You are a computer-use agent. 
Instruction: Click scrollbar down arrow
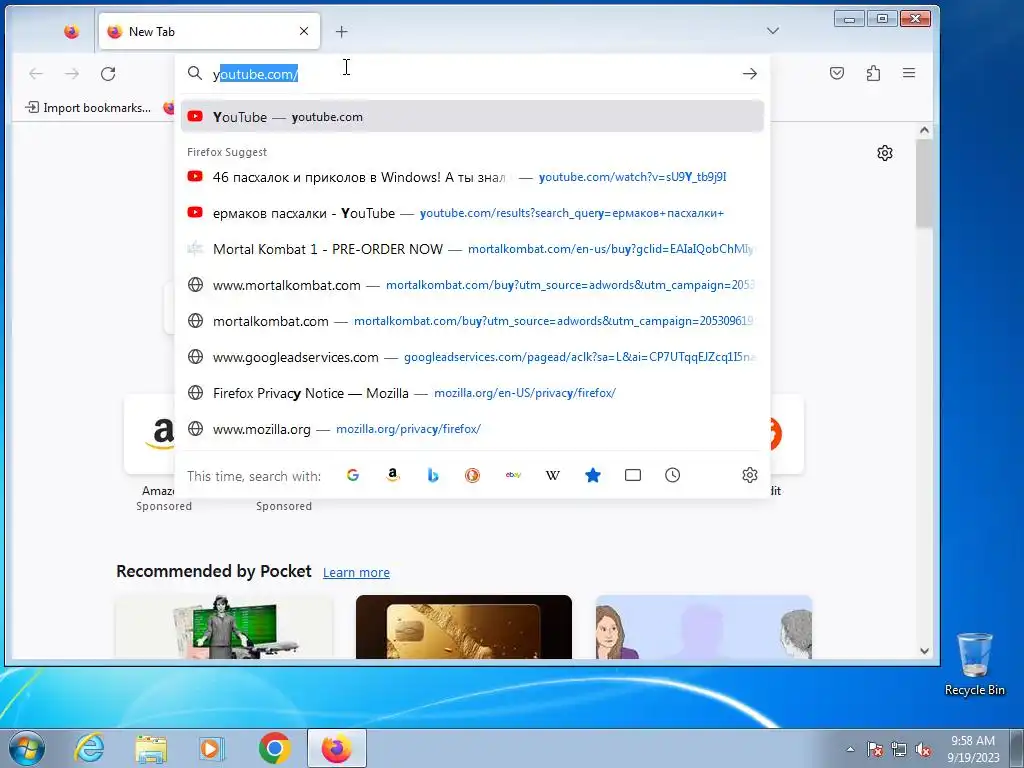[x=924, y=650]
